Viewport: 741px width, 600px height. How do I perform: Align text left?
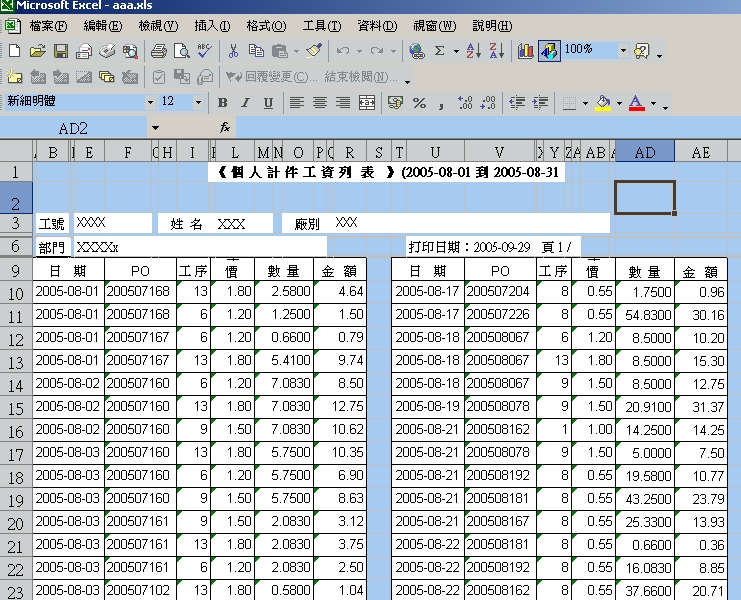[x=297, y=102]
